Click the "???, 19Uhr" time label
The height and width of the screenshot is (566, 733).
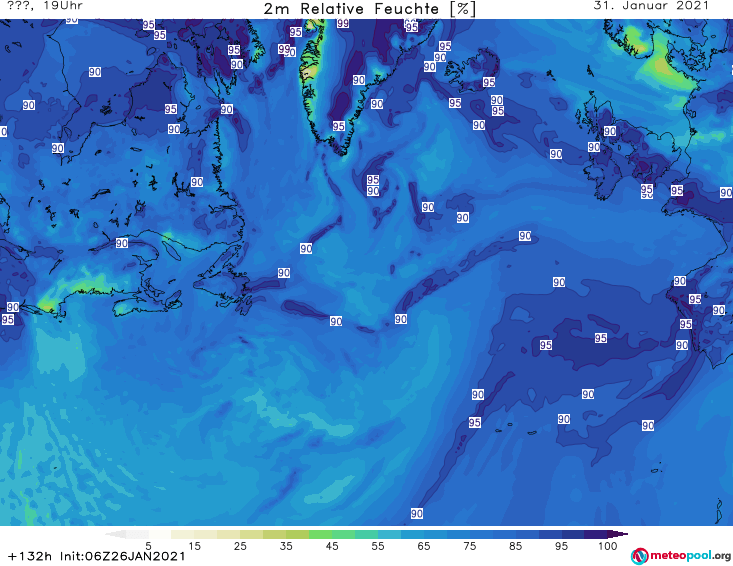[x=45, y=6]
